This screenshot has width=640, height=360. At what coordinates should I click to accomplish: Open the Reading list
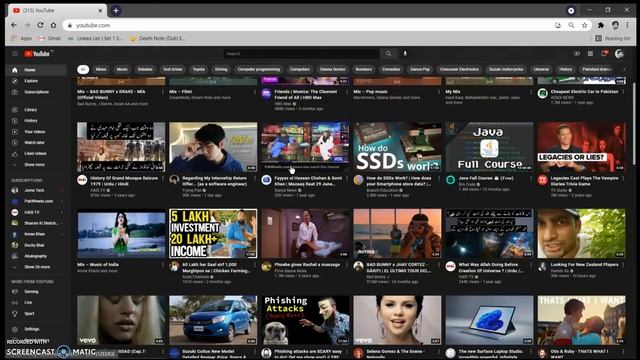613,38
